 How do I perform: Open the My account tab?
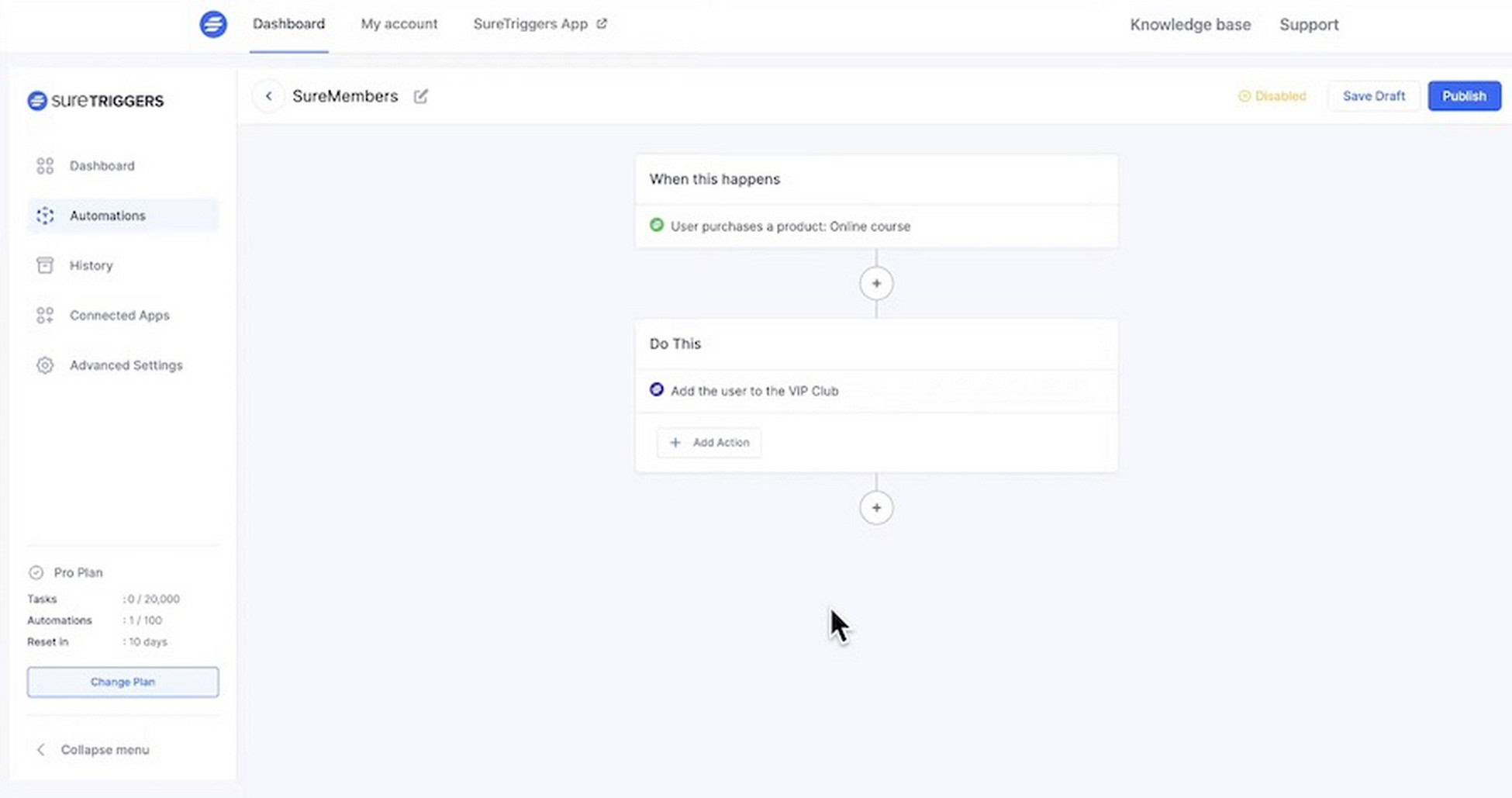point(399,24)
